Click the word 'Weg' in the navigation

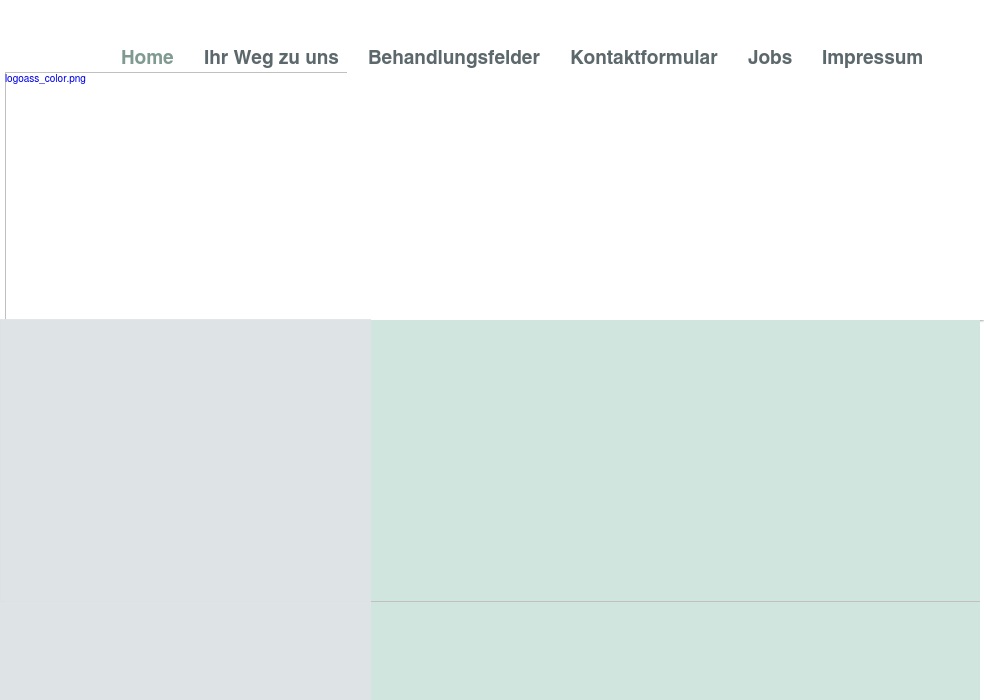254,58
